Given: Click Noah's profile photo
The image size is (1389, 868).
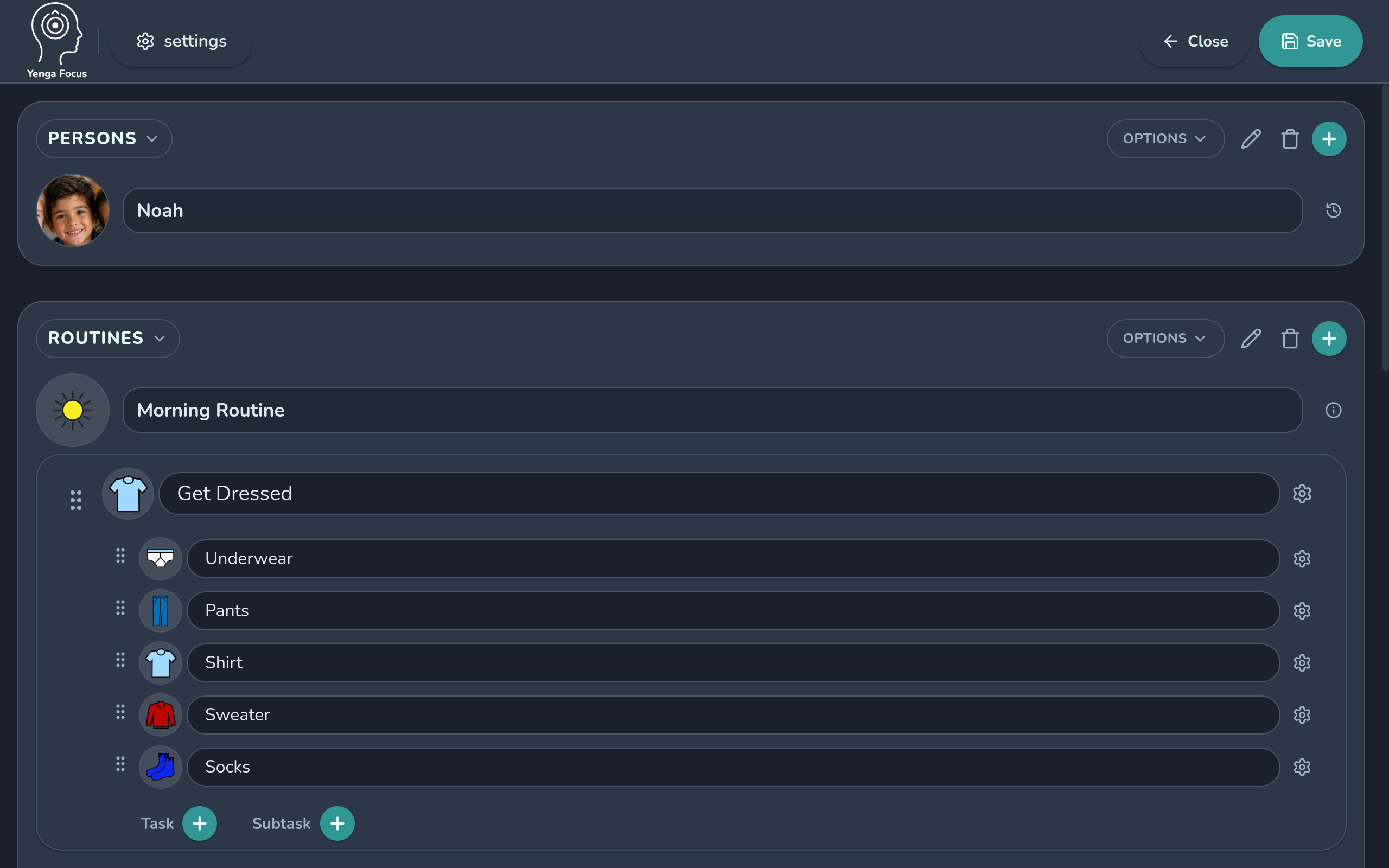Looking at the screenshot, I should click(73, 210).
